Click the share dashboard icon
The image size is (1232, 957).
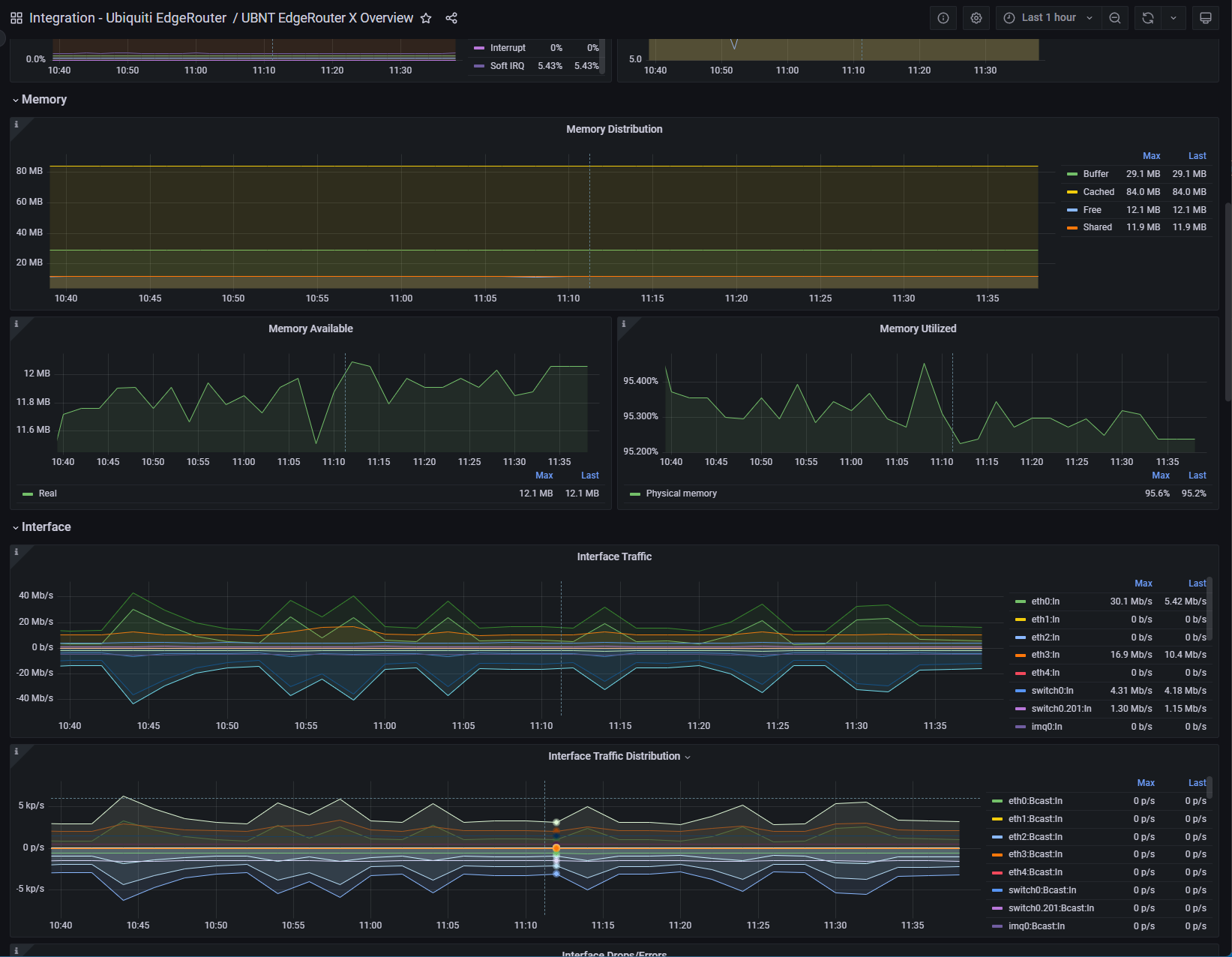click(x=451, y=18)
